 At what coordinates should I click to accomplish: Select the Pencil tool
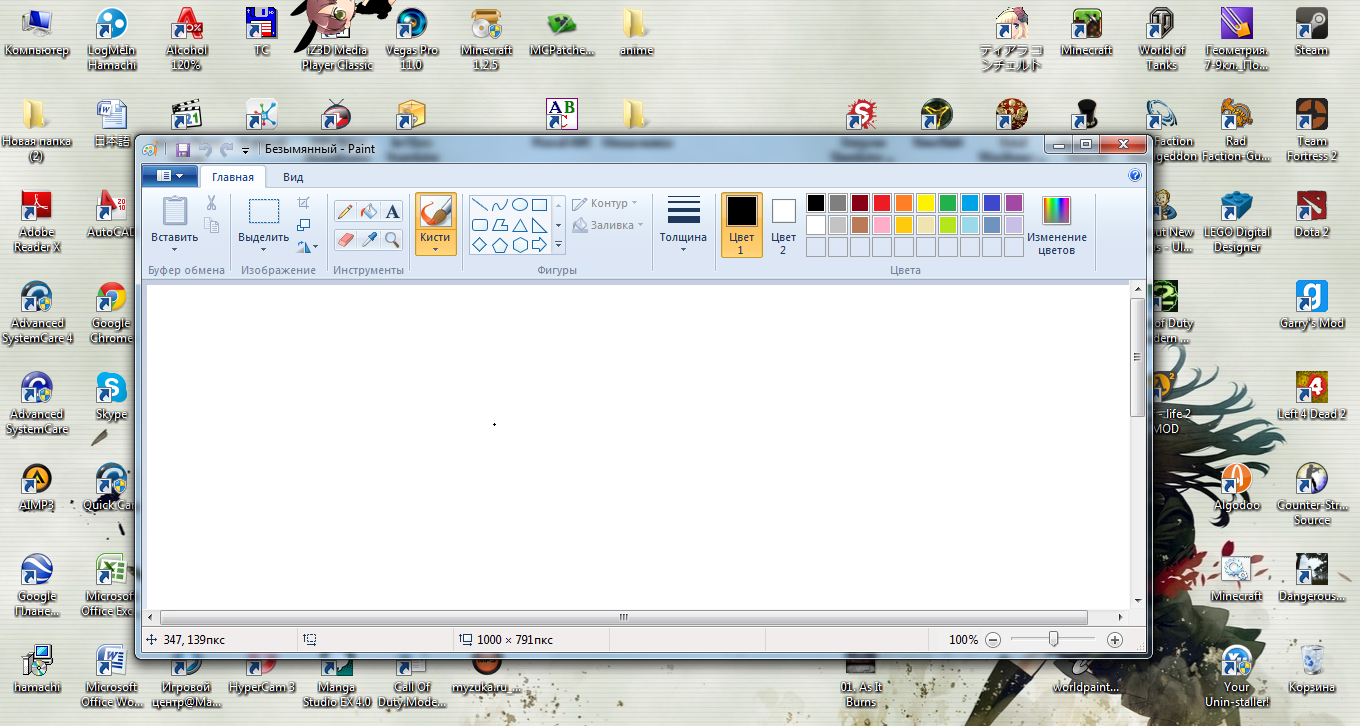(x=345, y=211)
